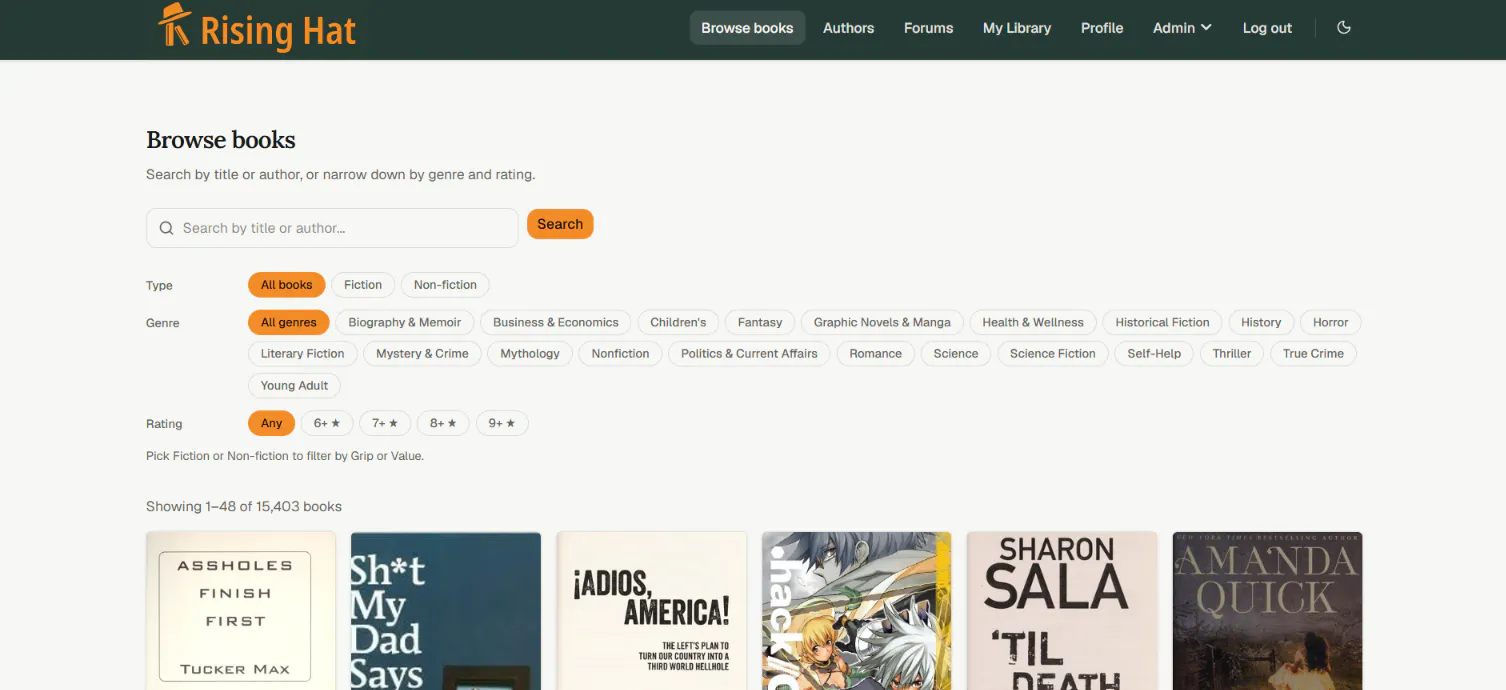This screenshot has height=690, width=1506.
Task: Choose the Science Fiction genre
Action: tap(1053, 353)
